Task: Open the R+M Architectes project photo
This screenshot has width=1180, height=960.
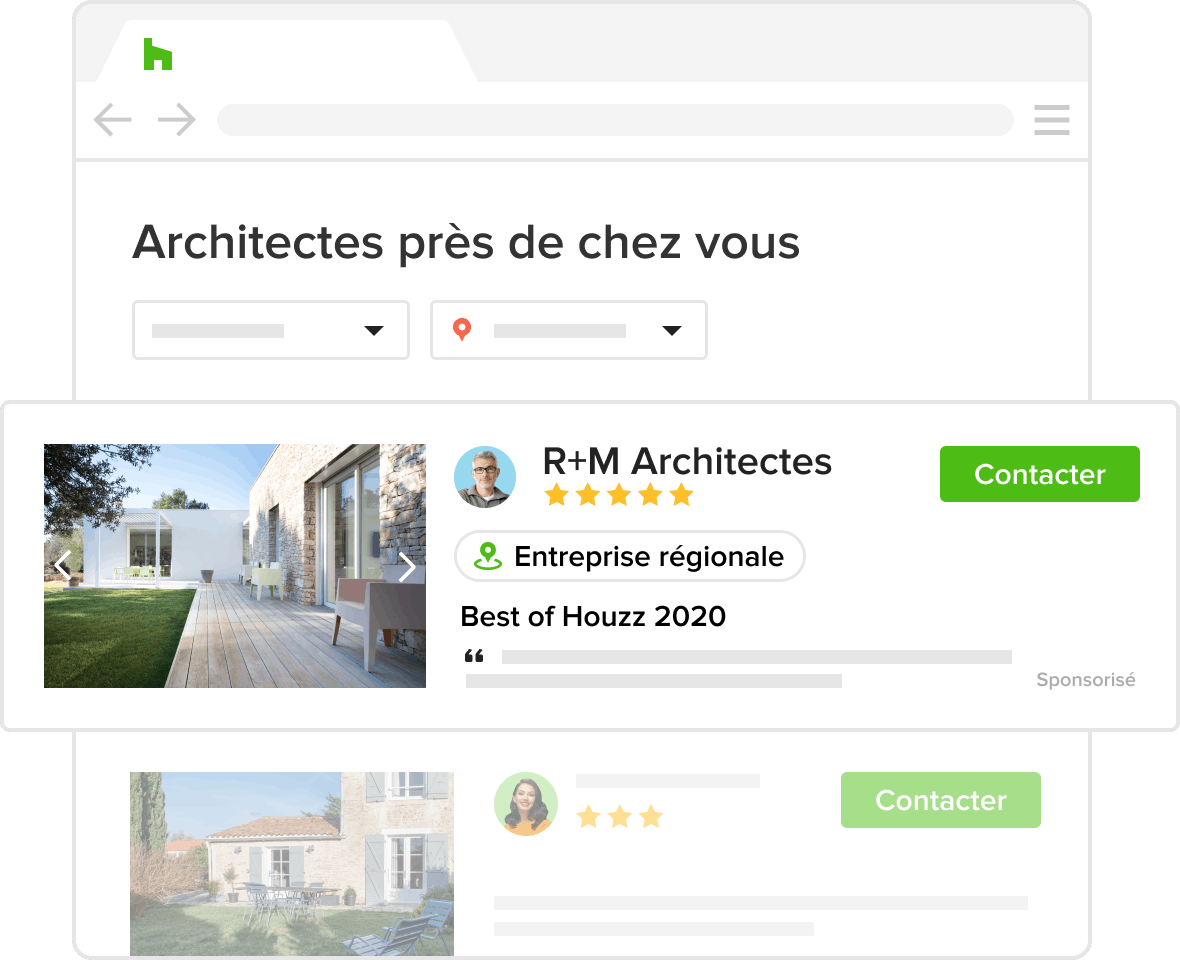Action: (x=235, y=566)
